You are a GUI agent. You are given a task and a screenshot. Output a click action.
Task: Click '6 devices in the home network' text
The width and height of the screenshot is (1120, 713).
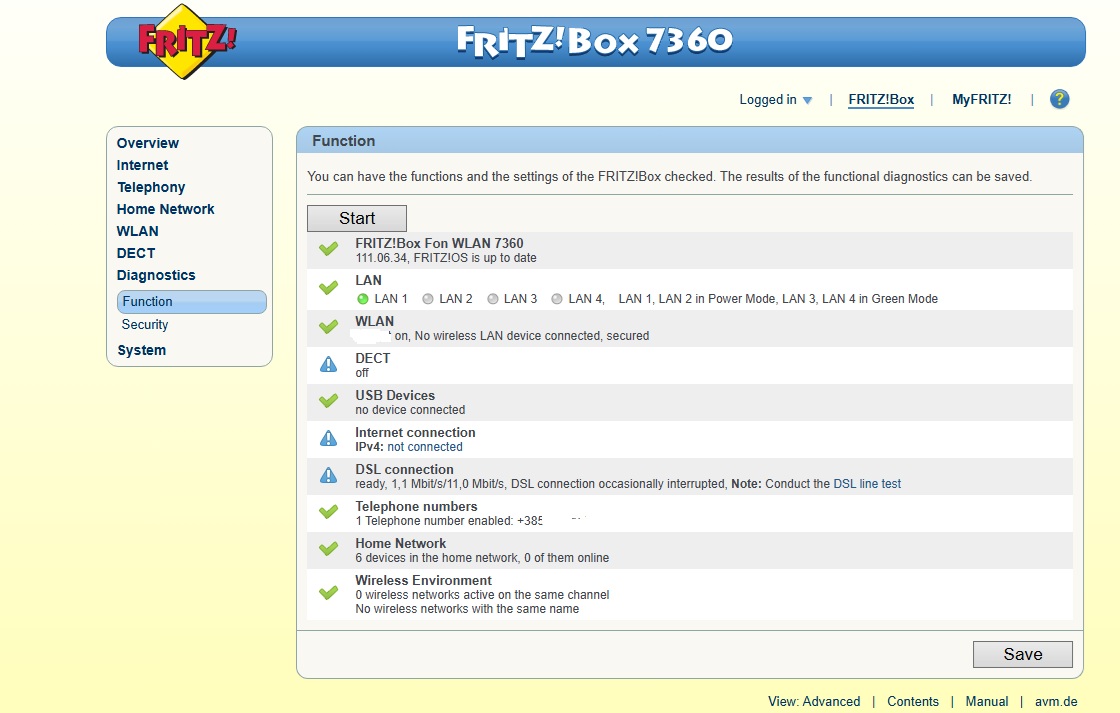pos(436,558)
